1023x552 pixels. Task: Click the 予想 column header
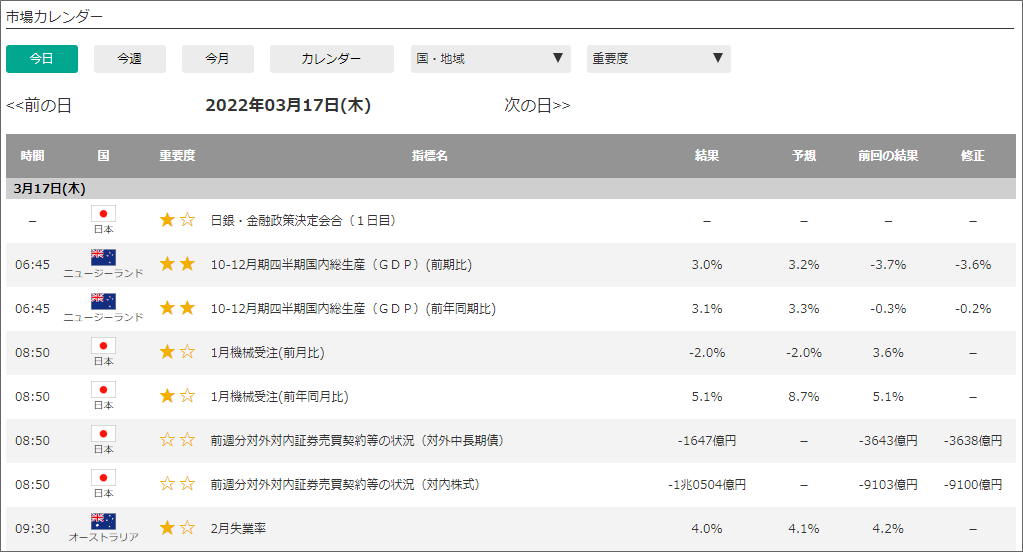[804, 156]
